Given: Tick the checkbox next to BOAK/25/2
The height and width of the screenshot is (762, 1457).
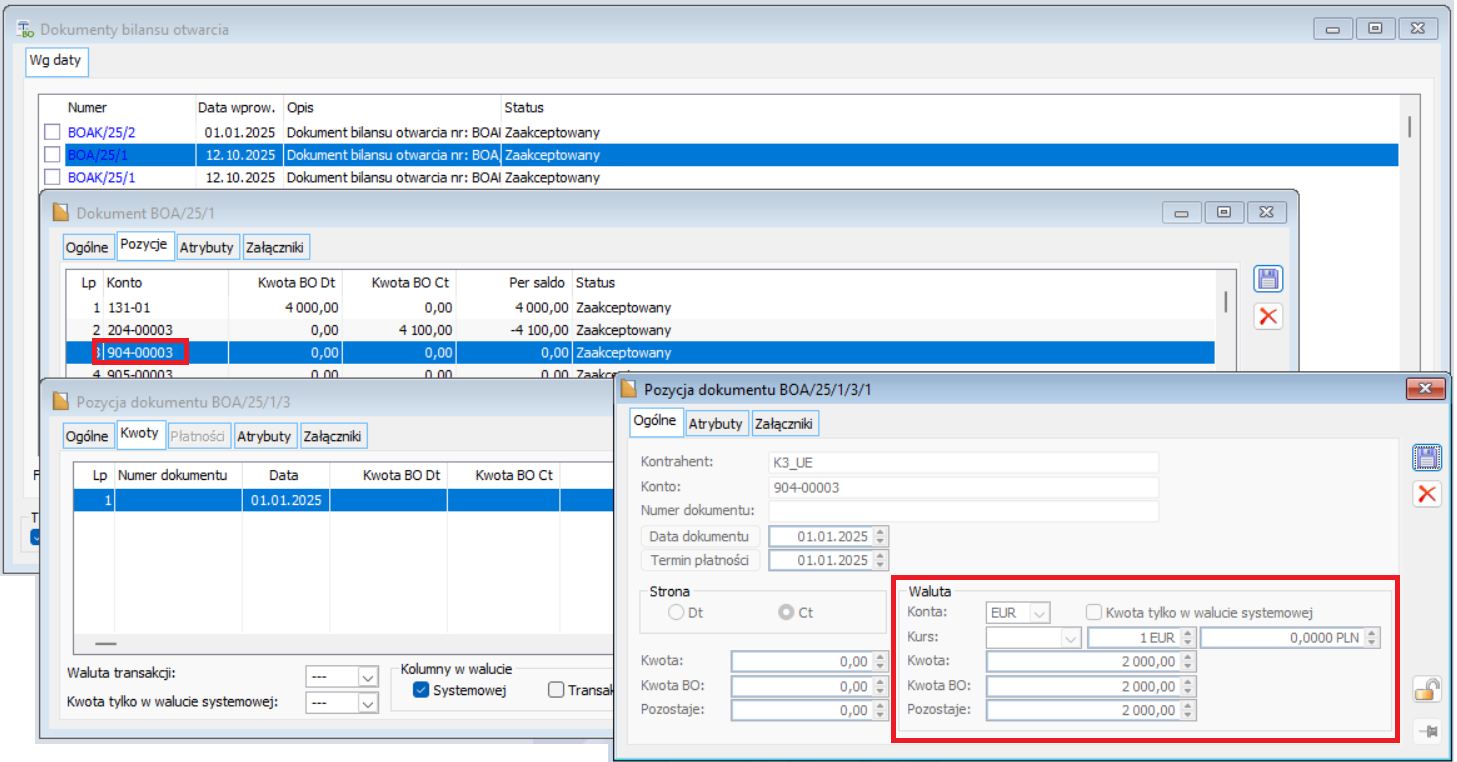Looking at the screenshot, I should click(x=52, y=132).
